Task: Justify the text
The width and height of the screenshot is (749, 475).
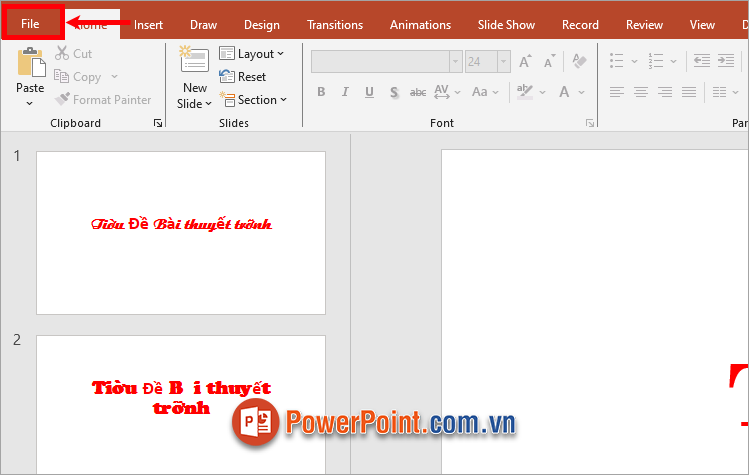Action: (x=688, y=91)
